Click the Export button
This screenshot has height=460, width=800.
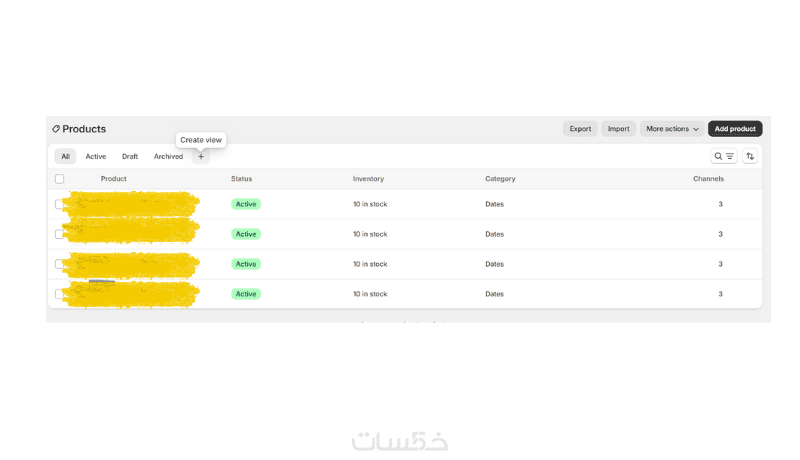580,129
